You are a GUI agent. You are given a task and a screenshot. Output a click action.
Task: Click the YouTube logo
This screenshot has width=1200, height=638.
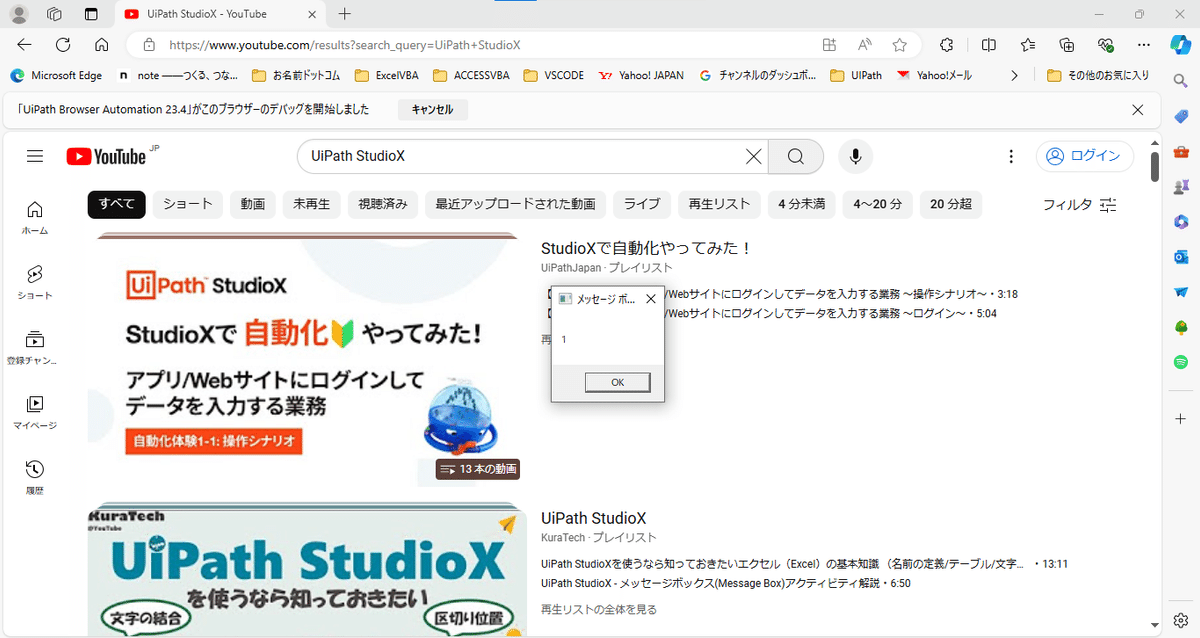[106, 157]
